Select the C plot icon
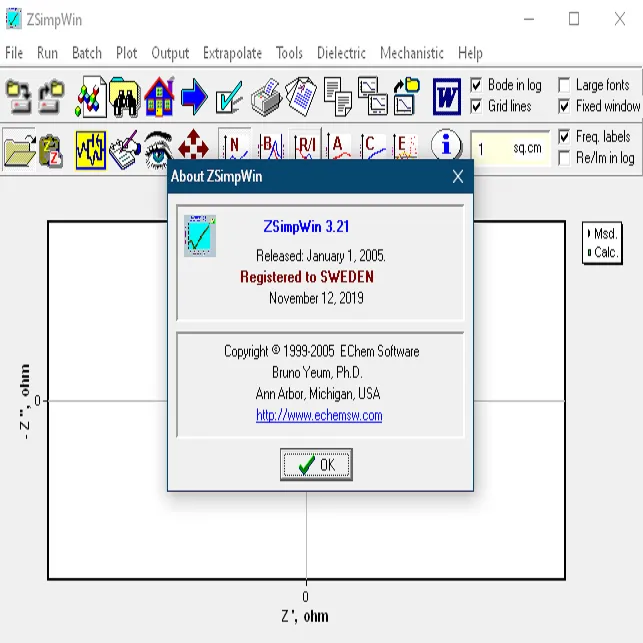The height and width of the screenshot is (643, 643). pyautogui.click(x=372, y=145)
